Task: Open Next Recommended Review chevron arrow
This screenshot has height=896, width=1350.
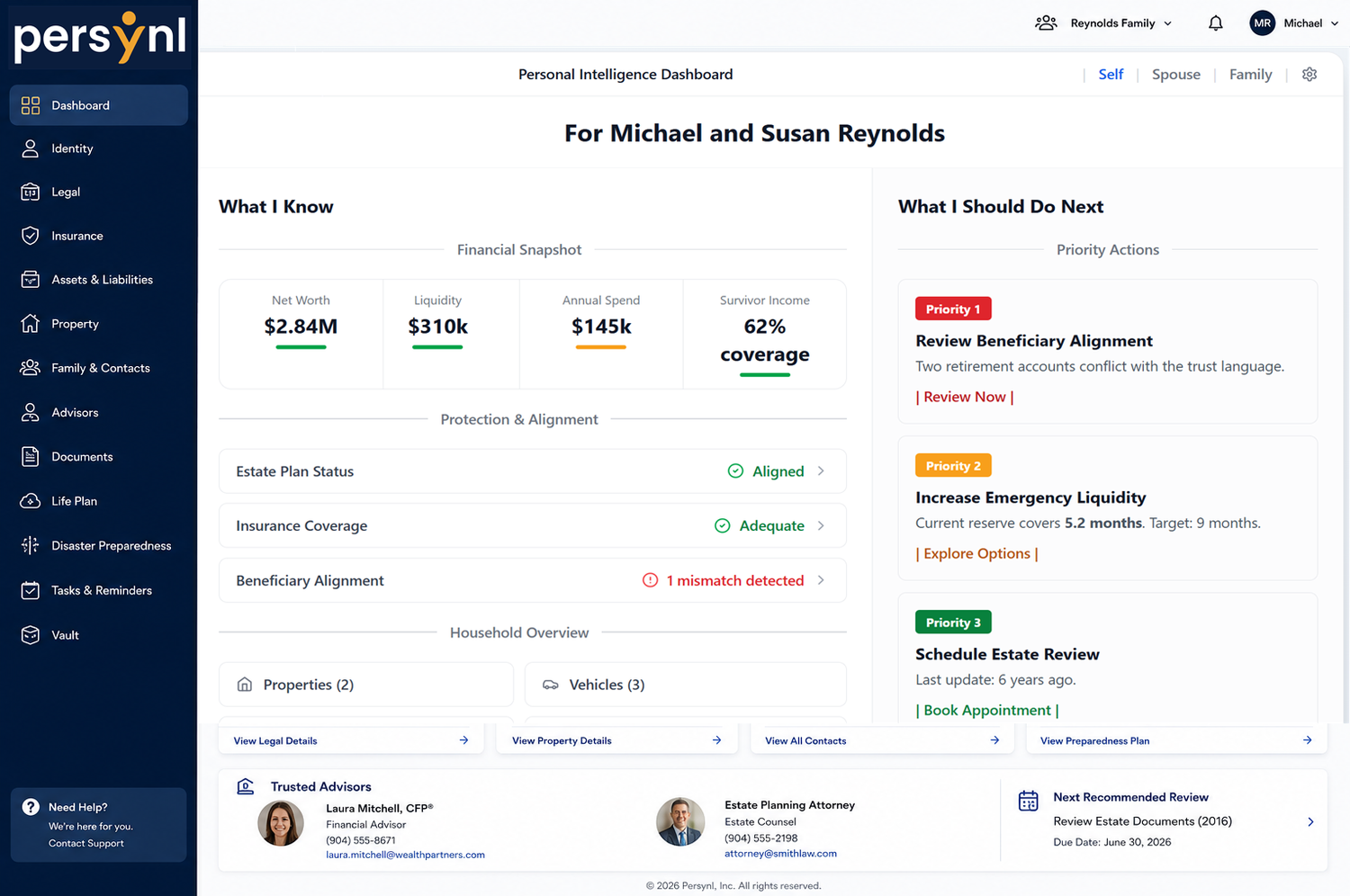Action: tap(1310, 821)
